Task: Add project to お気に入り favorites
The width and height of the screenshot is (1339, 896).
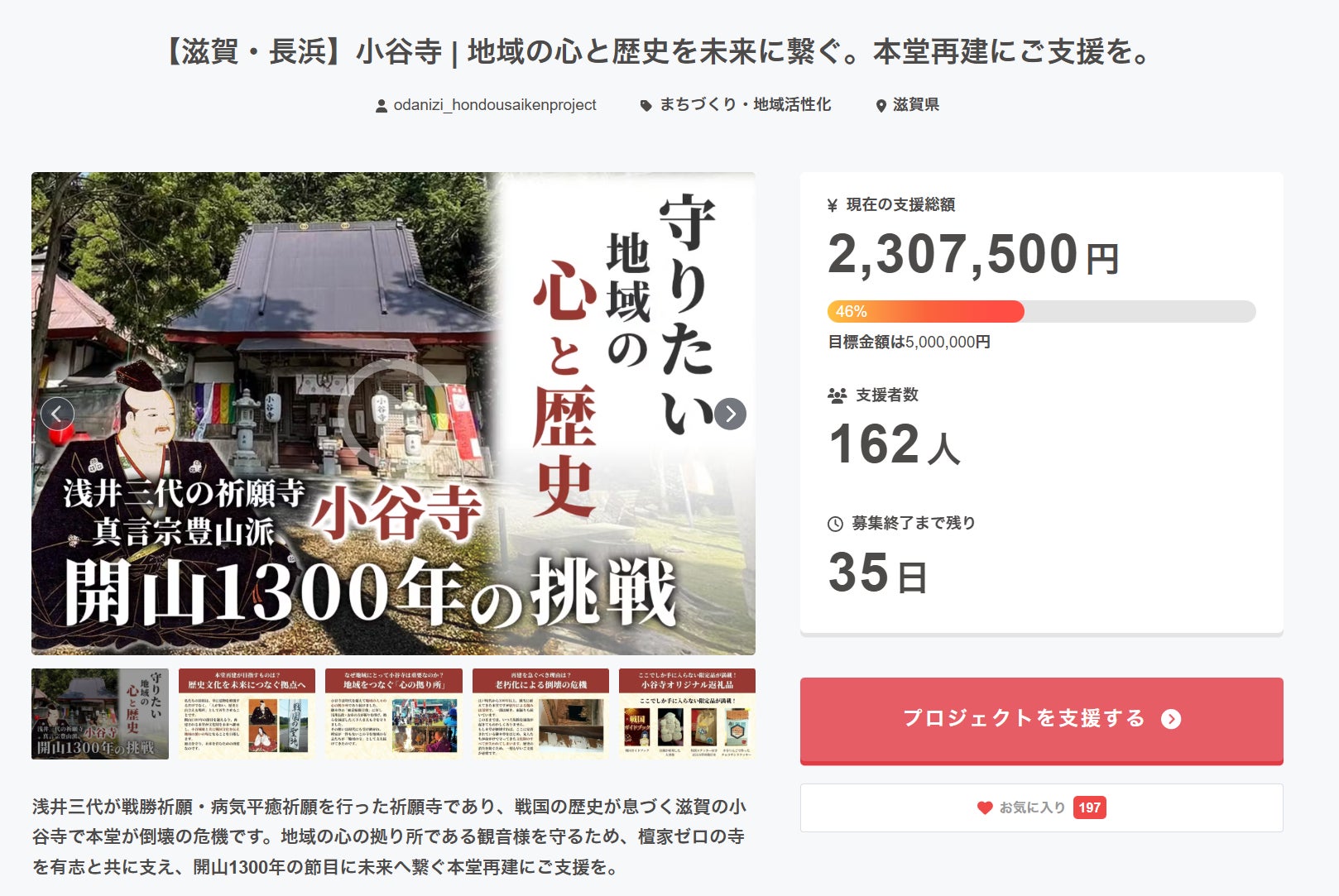Action: (1041, 807)
